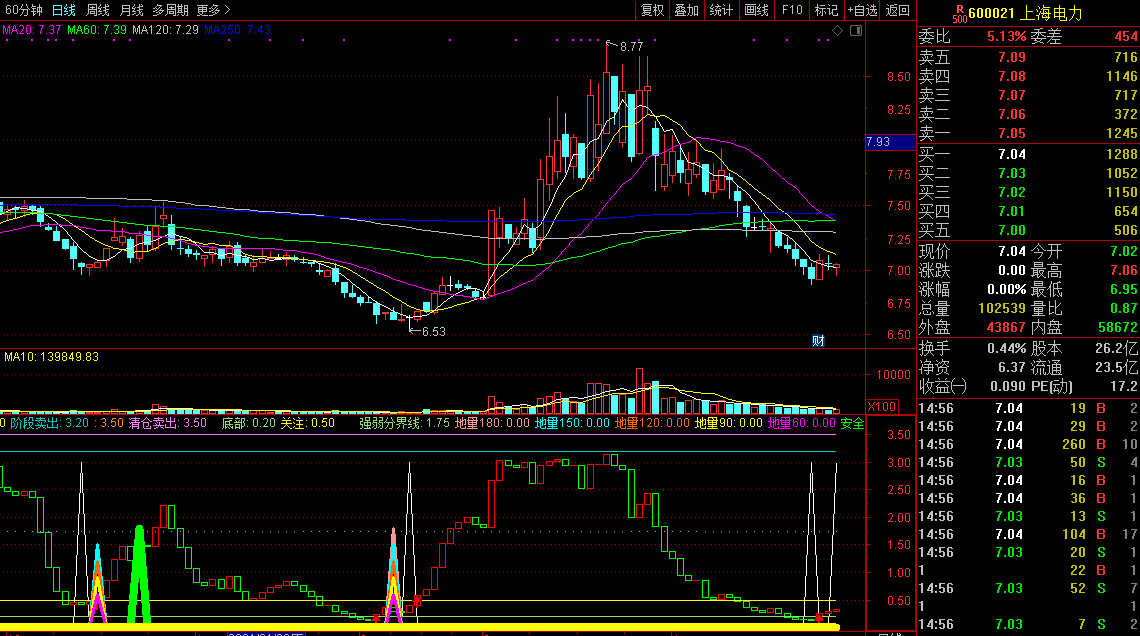Click the 地量150: 0.00 label
The image size is (1140, 636).
(x=572, y=423)
